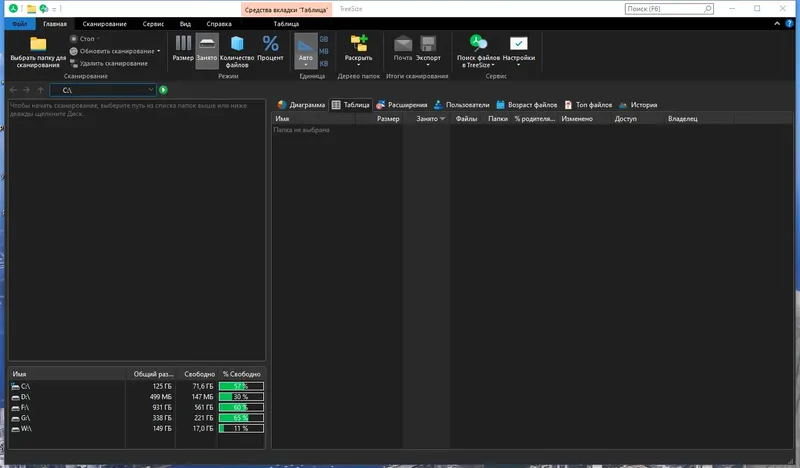Select the 'Таблица' view tab
800x468 pixels.
click(351, 105)
